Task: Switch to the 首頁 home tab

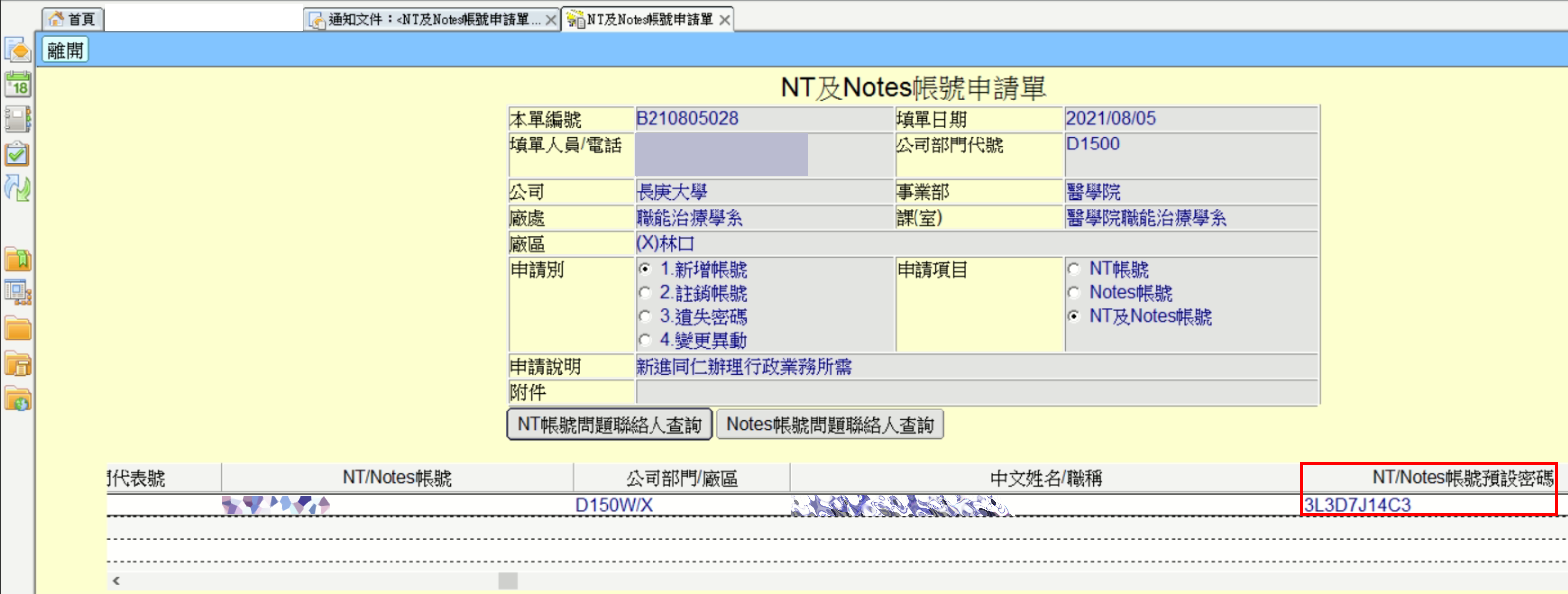Action: pos(73,19)
